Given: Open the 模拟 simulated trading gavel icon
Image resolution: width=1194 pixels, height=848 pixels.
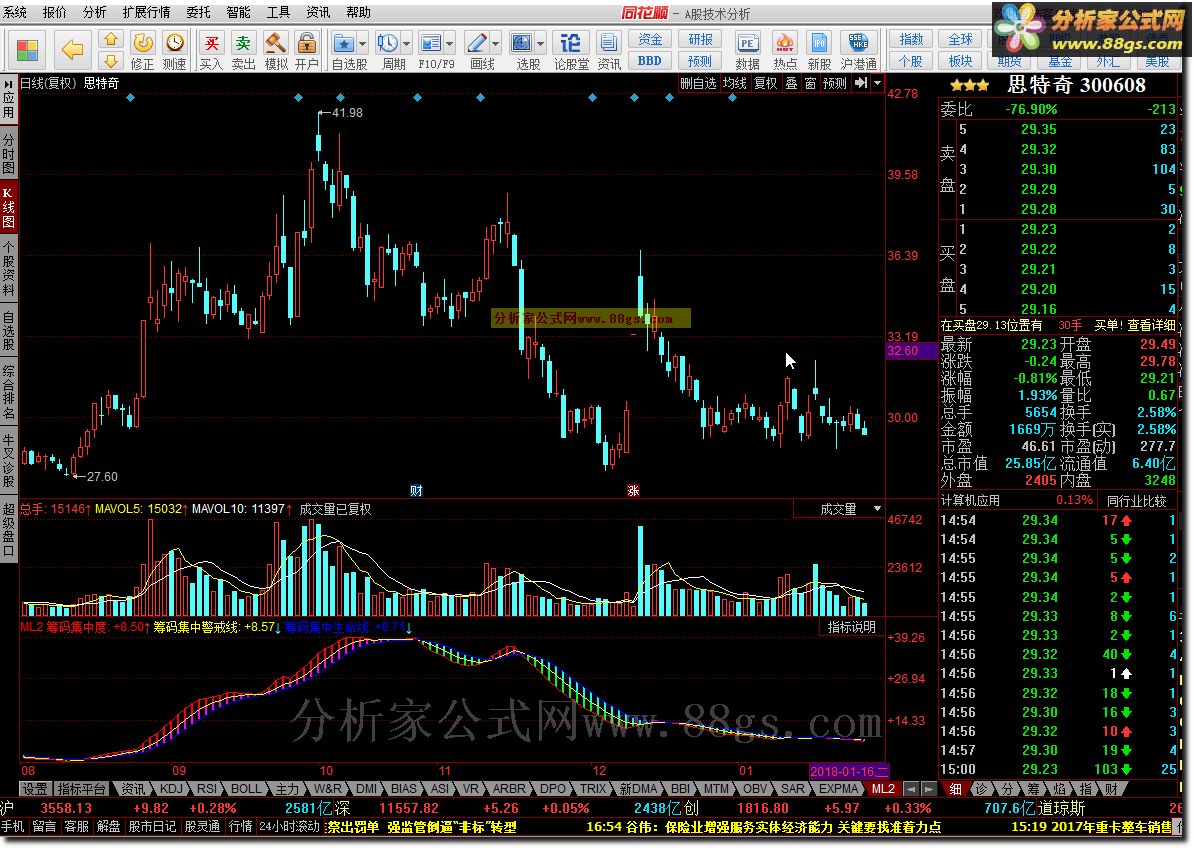Looking at the screenshot, I should [276, 51].
